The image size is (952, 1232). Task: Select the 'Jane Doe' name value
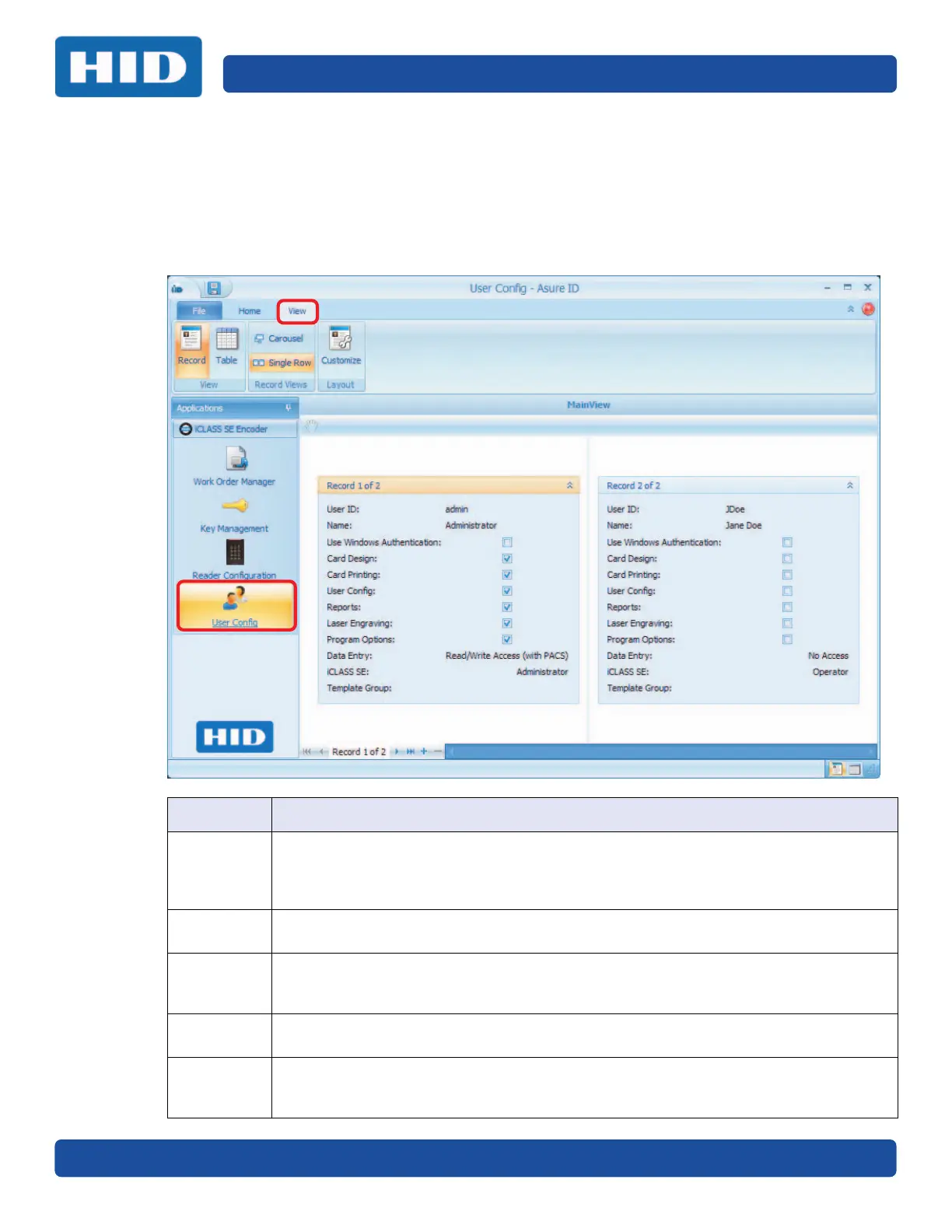(744, 527)
